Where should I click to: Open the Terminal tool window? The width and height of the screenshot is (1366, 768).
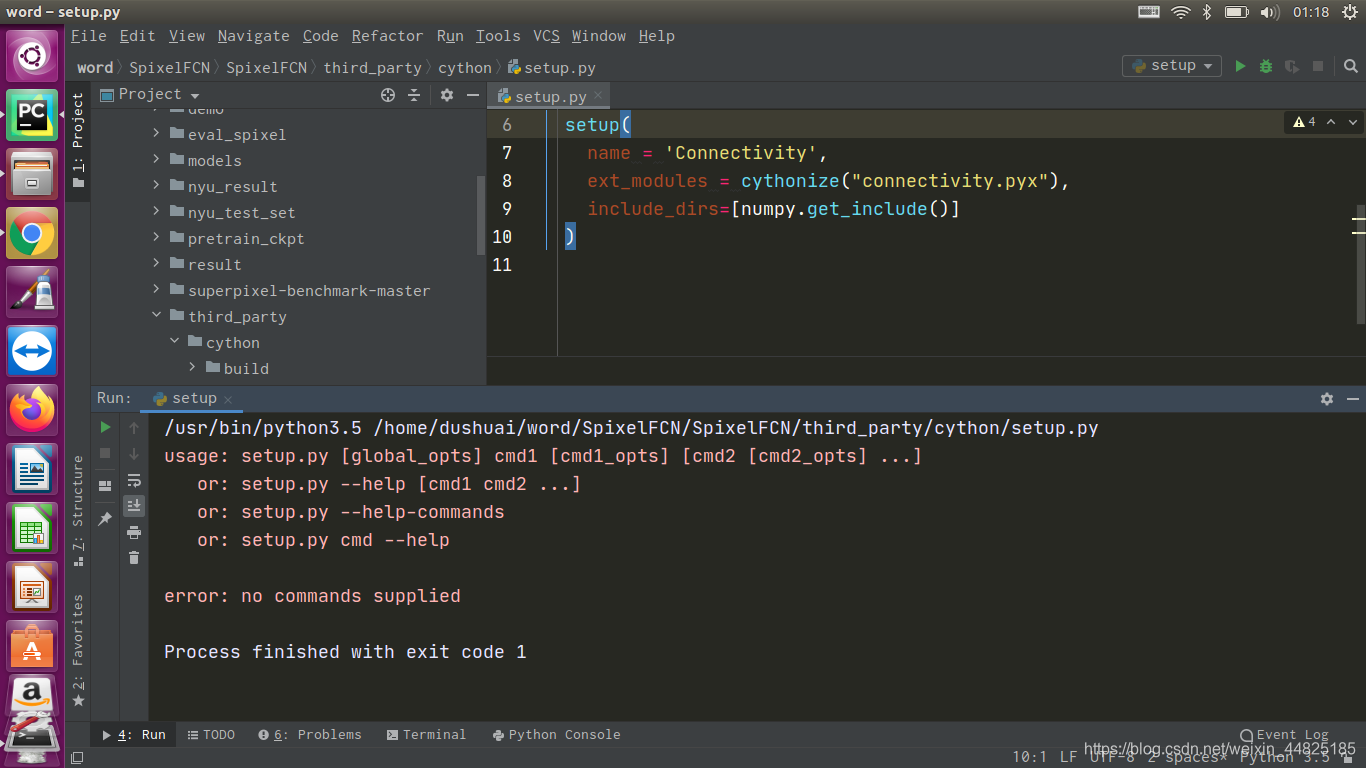coord(426,734)
